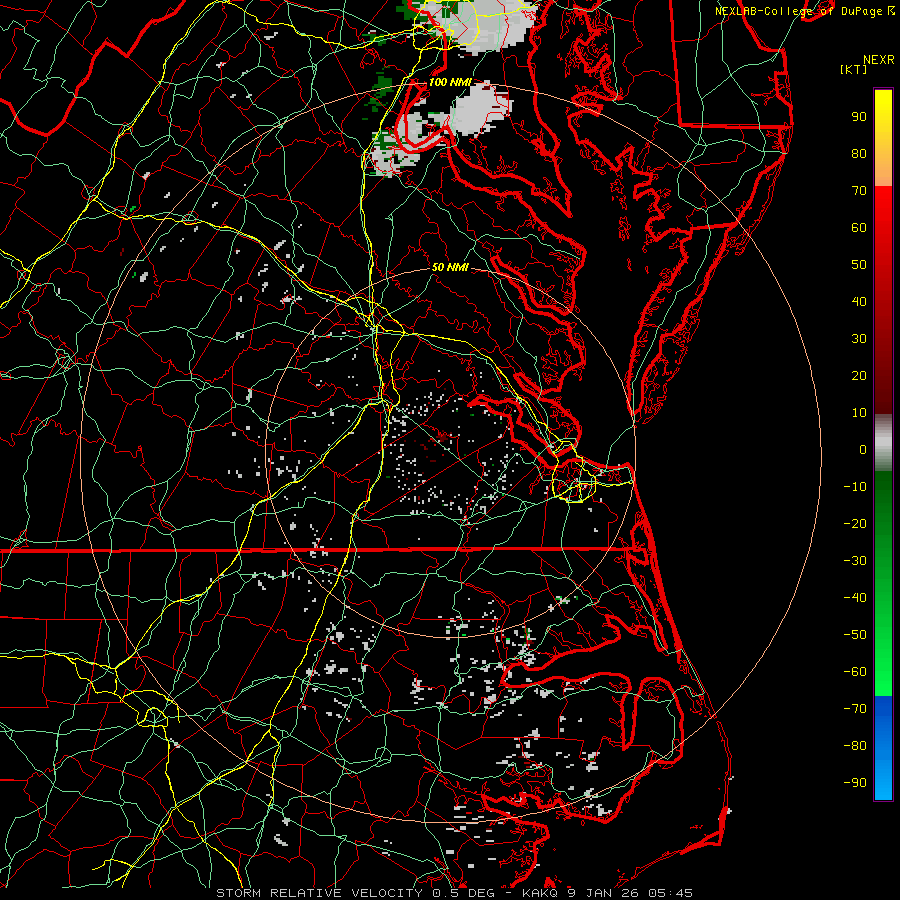Viewport: 900px width, 900px height.
Task: Pick the light blue bottom segment of the color bar
Action: tap(883, 783)
